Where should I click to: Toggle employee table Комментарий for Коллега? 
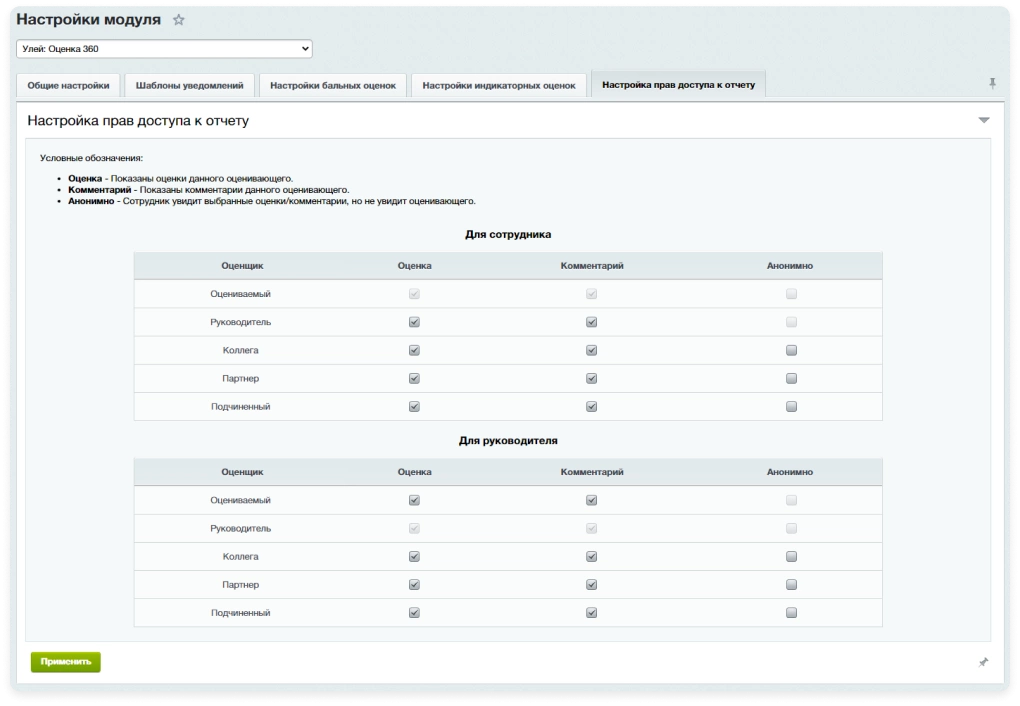pos(591,350)
